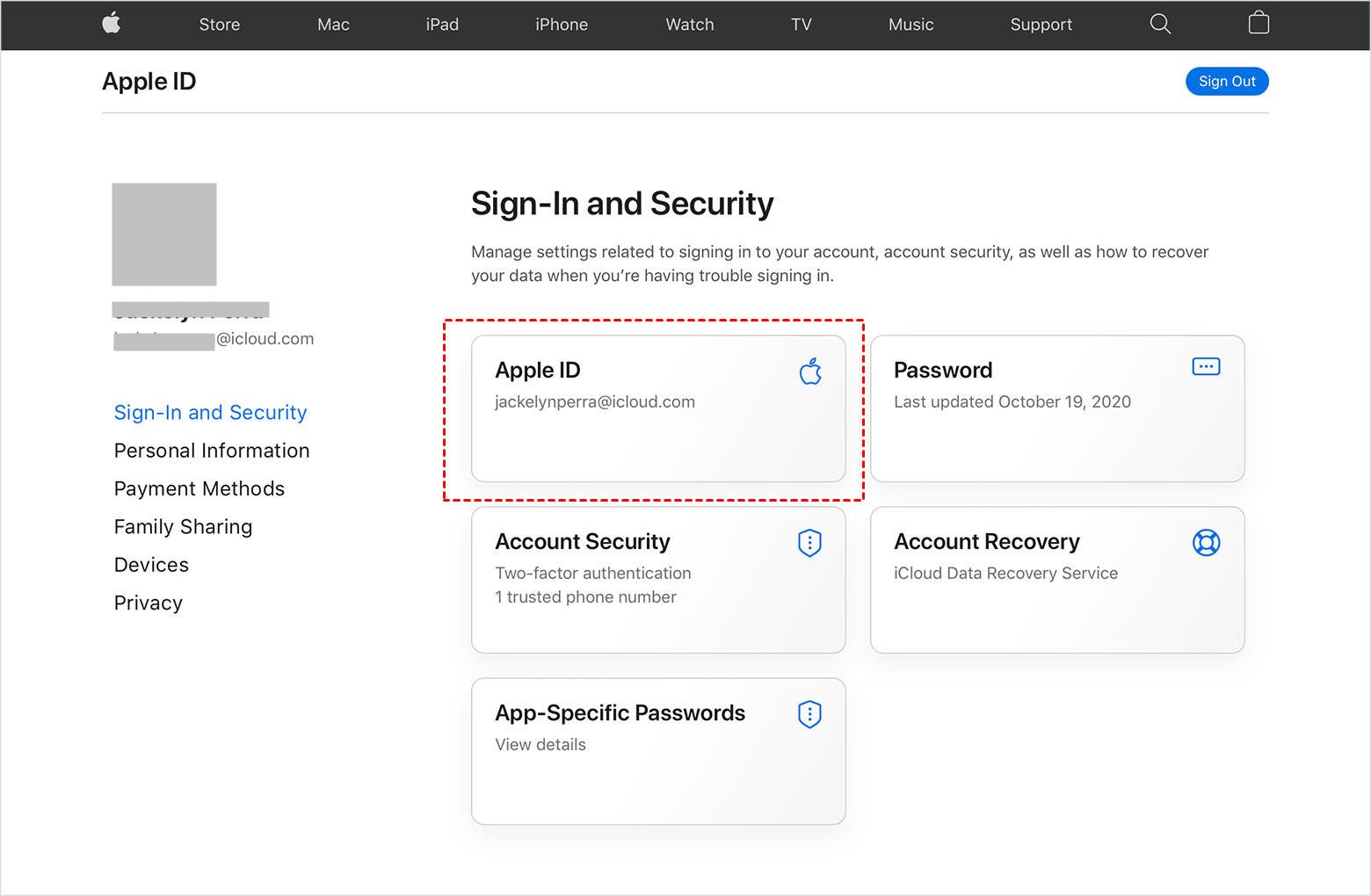Click the lifebuoy icon in Account Recovery card
This screenshot has width=1371, height=896.
[x=1206, y=543]
